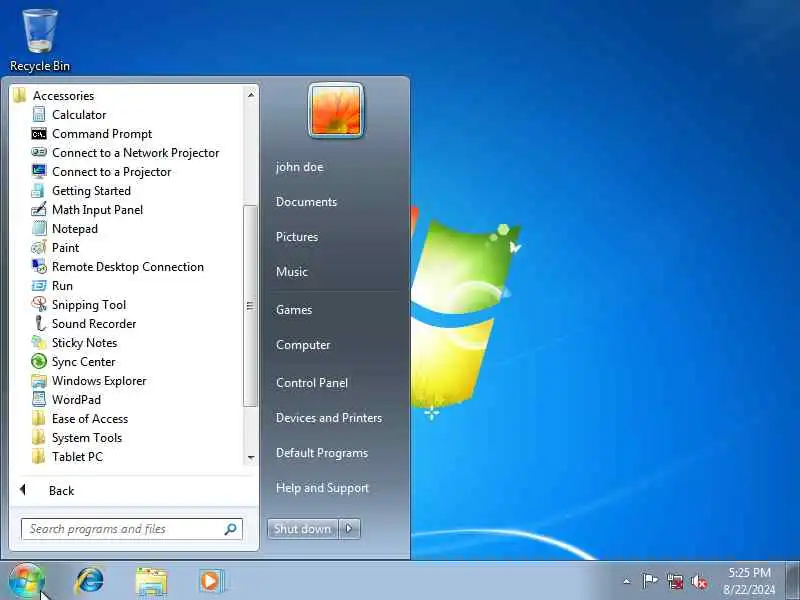800x600 pixels.
Task: Launch WordPad from its icon
Action: (39, 399)
